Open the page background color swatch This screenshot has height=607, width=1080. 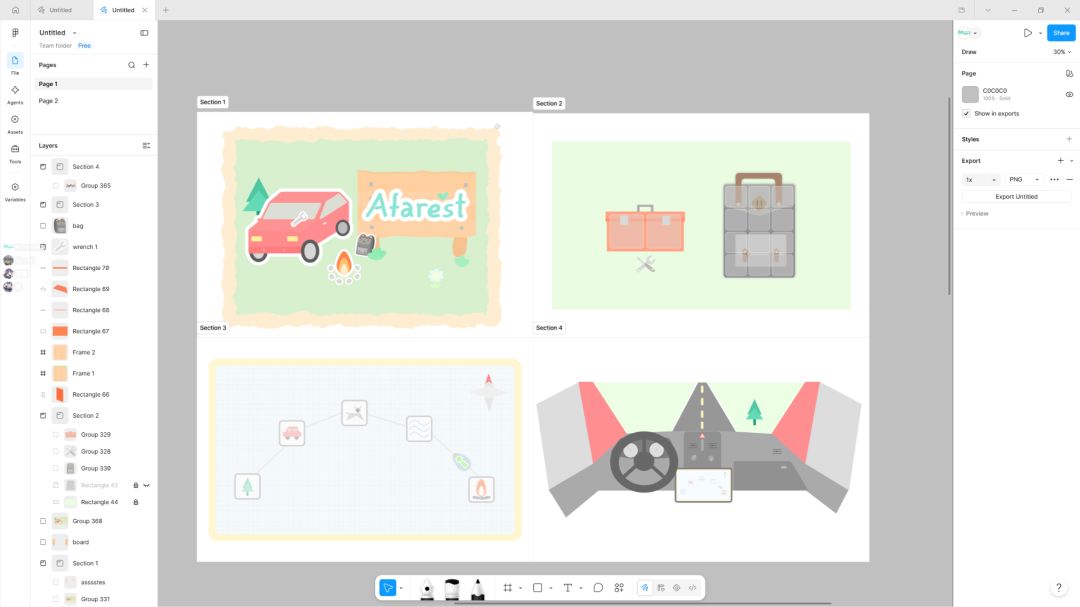pyautogui.click(x=970, y=94)
